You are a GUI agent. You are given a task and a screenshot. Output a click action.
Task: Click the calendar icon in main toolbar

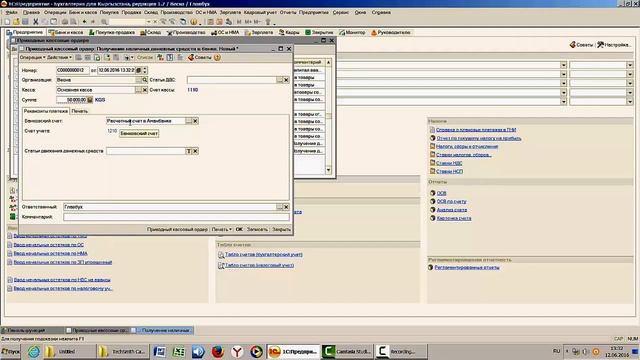(x=219, y=22)
